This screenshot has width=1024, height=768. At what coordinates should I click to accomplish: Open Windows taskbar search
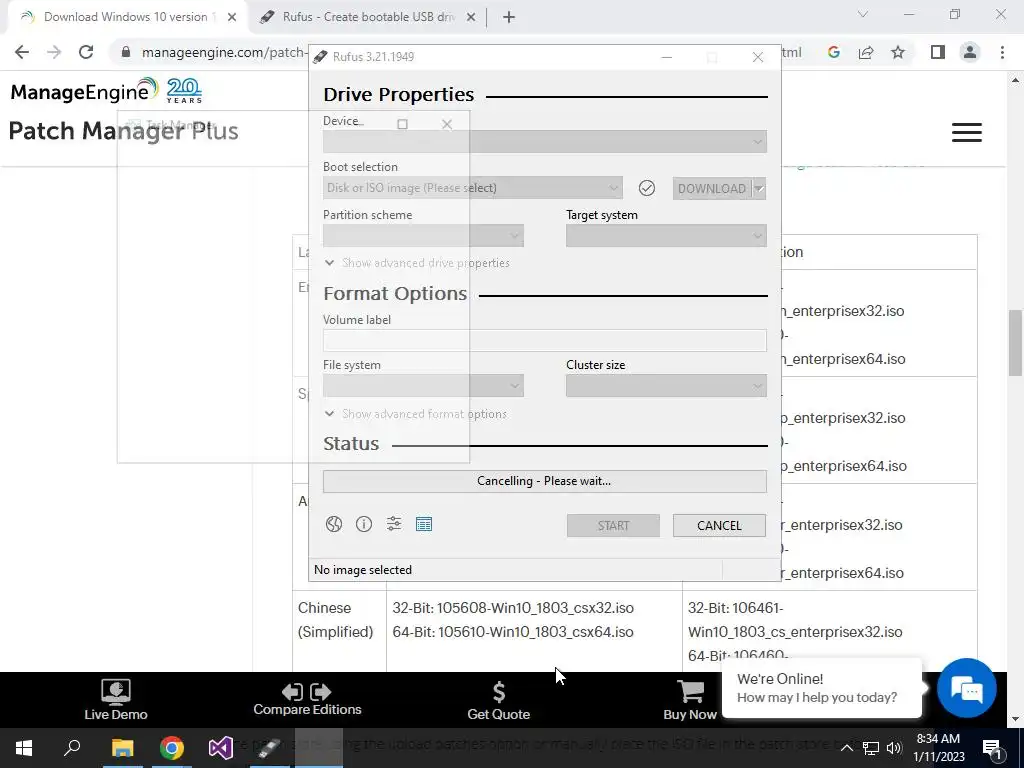(72, 748)
